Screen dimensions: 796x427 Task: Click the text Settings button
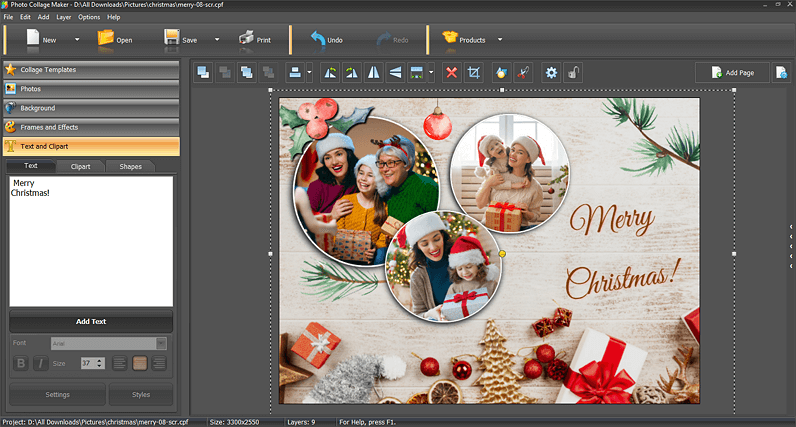pos(57,395)
